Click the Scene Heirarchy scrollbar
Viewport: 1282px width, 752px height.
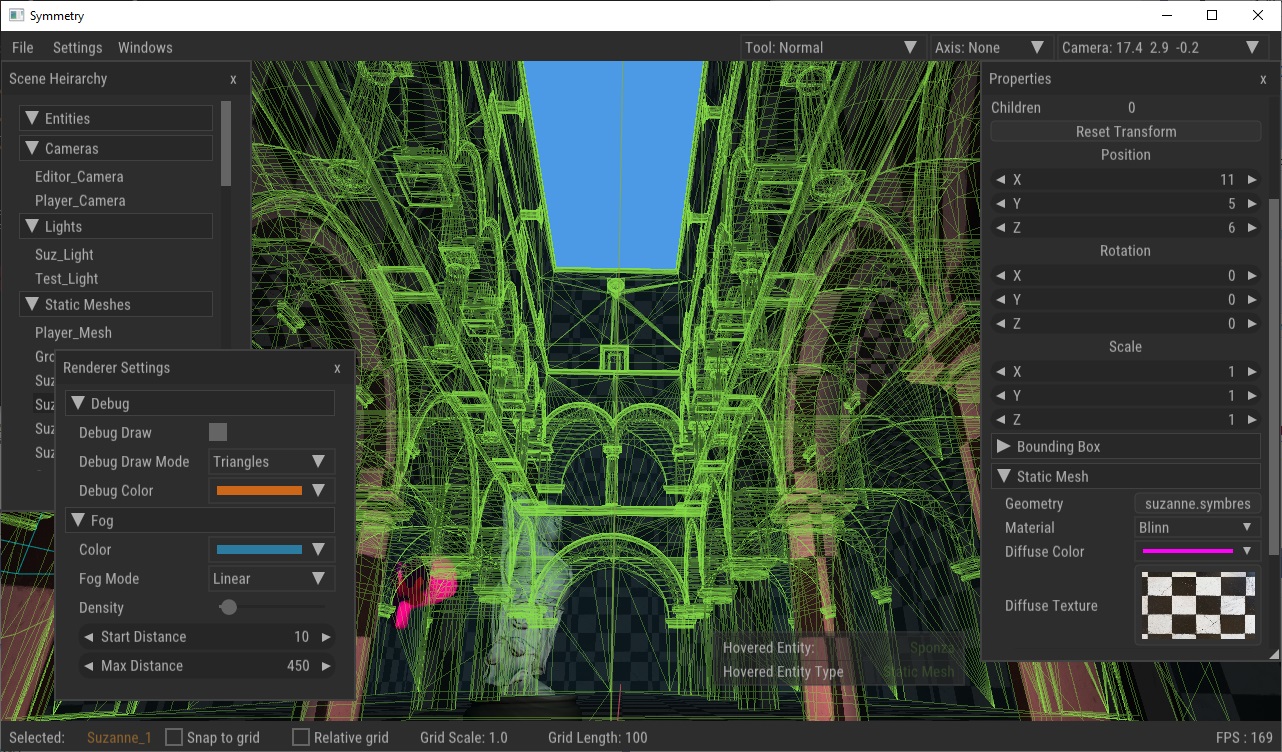point(226,143)
